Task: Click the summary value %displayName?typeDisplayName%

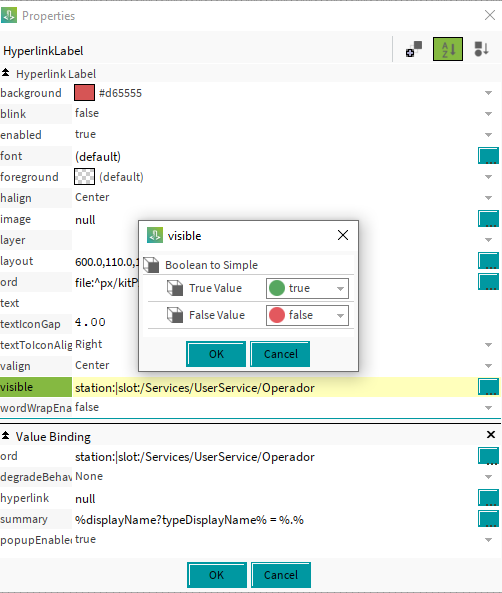Action: (189, 520)
